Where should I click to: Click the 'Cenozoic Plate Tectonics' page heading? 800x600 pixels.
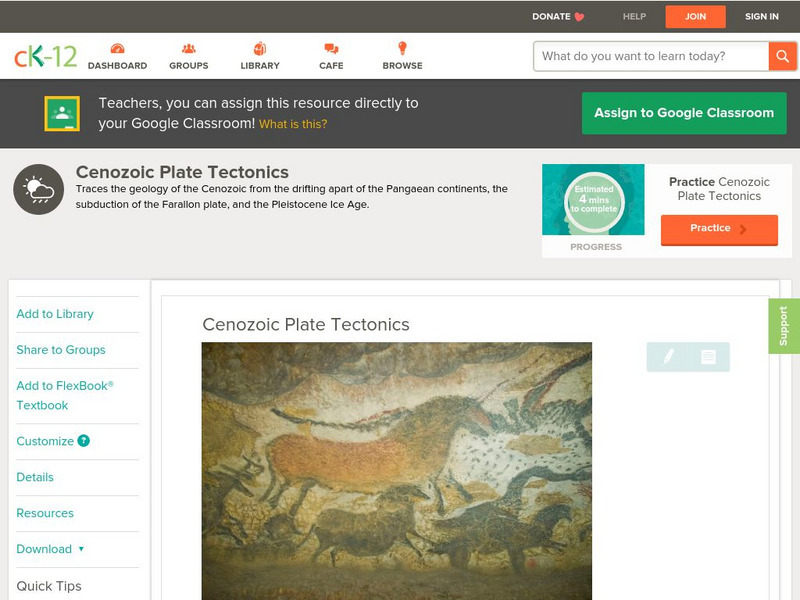[182, 172]
